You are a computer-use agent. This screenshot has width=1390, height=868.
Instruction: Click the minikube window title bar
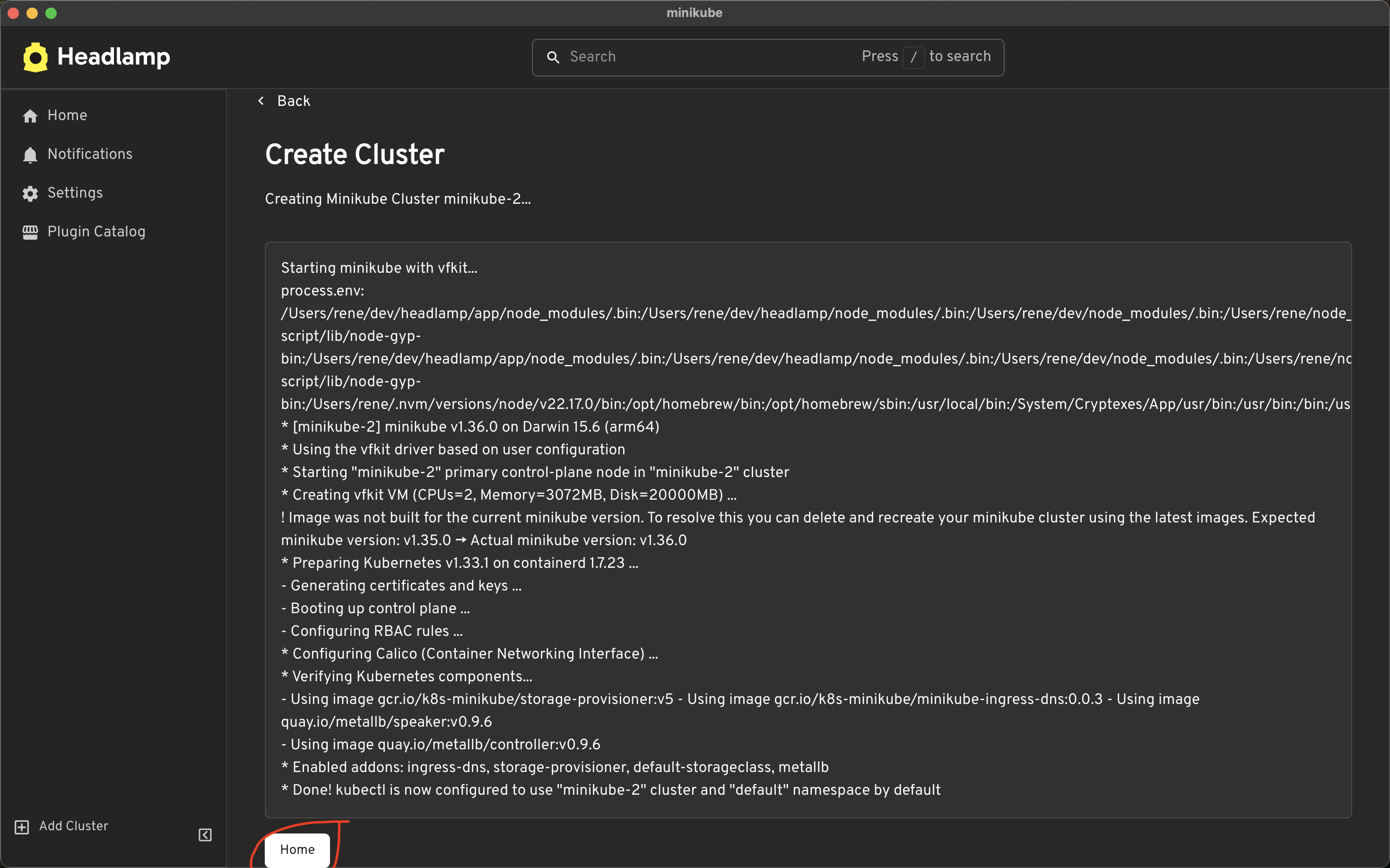click(695, 13)
